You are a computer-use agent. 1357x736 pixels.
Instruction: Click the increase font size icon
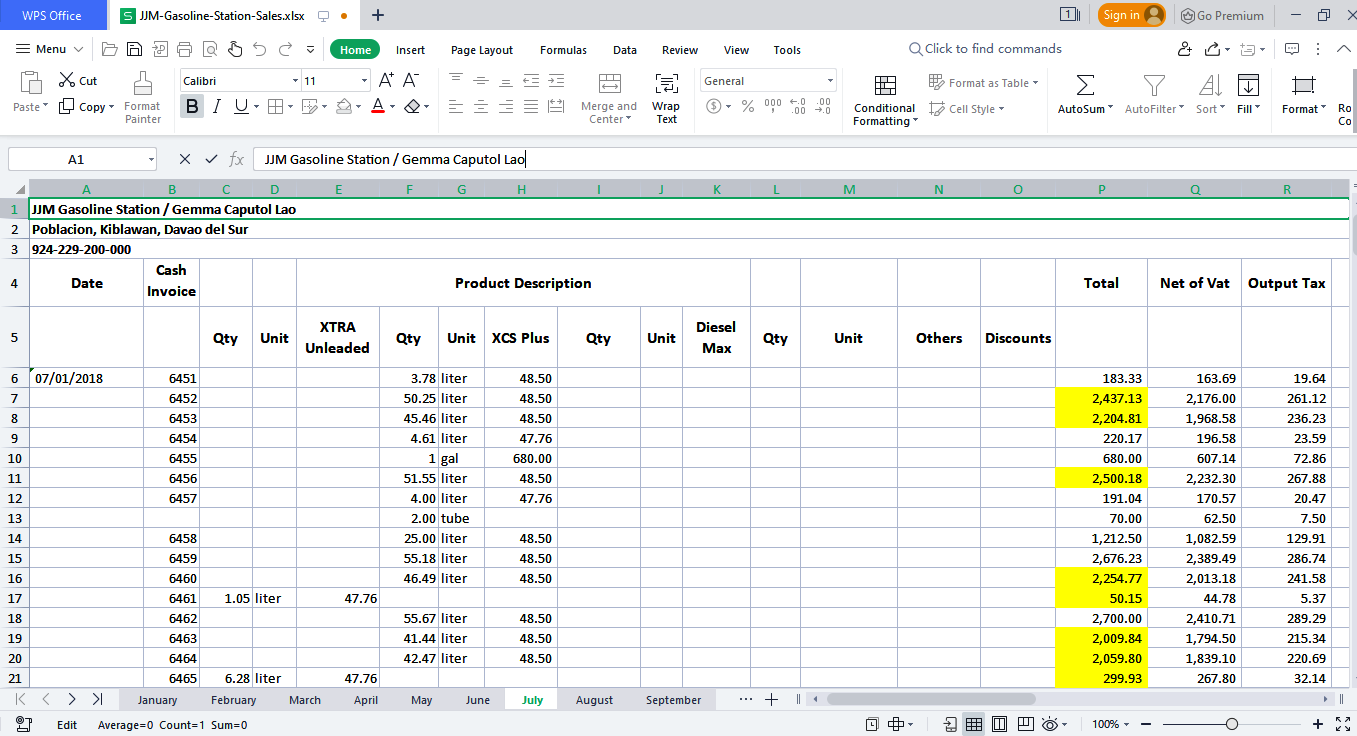tap(386, 80)
